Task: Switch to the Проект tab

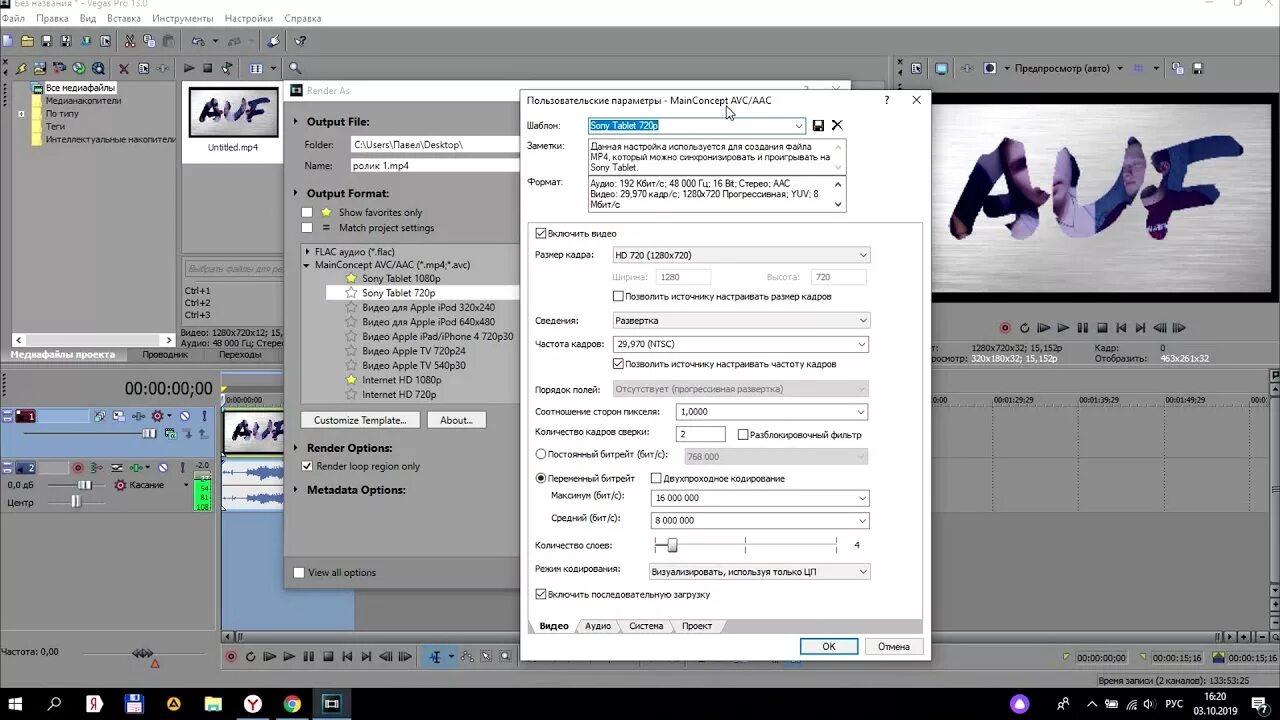Action: click(x=697, y=626)
